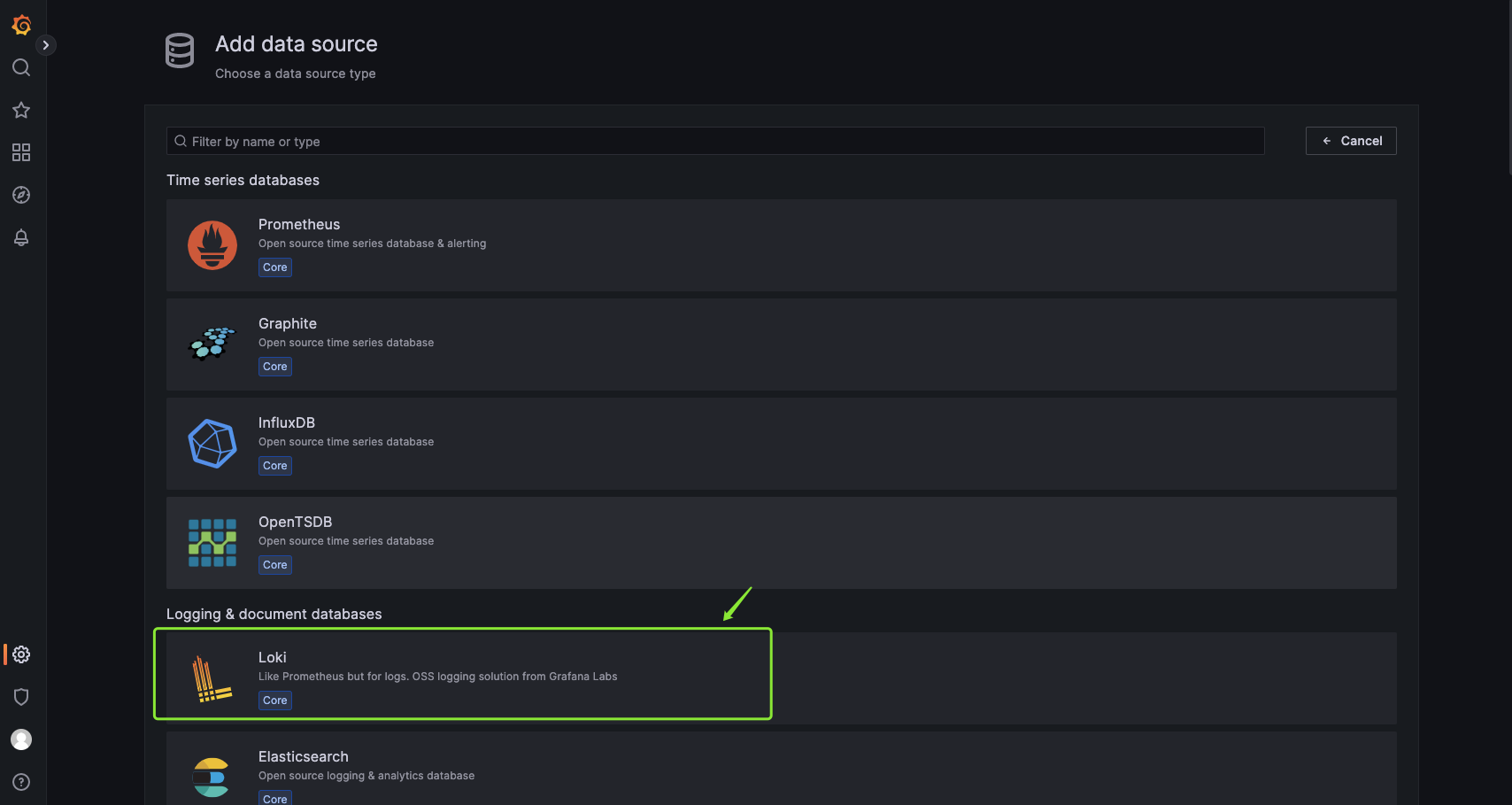Click the search magnifier in filter field
Image resolution: width=1512 pixels, height=805 pixels.
(181, 141)
